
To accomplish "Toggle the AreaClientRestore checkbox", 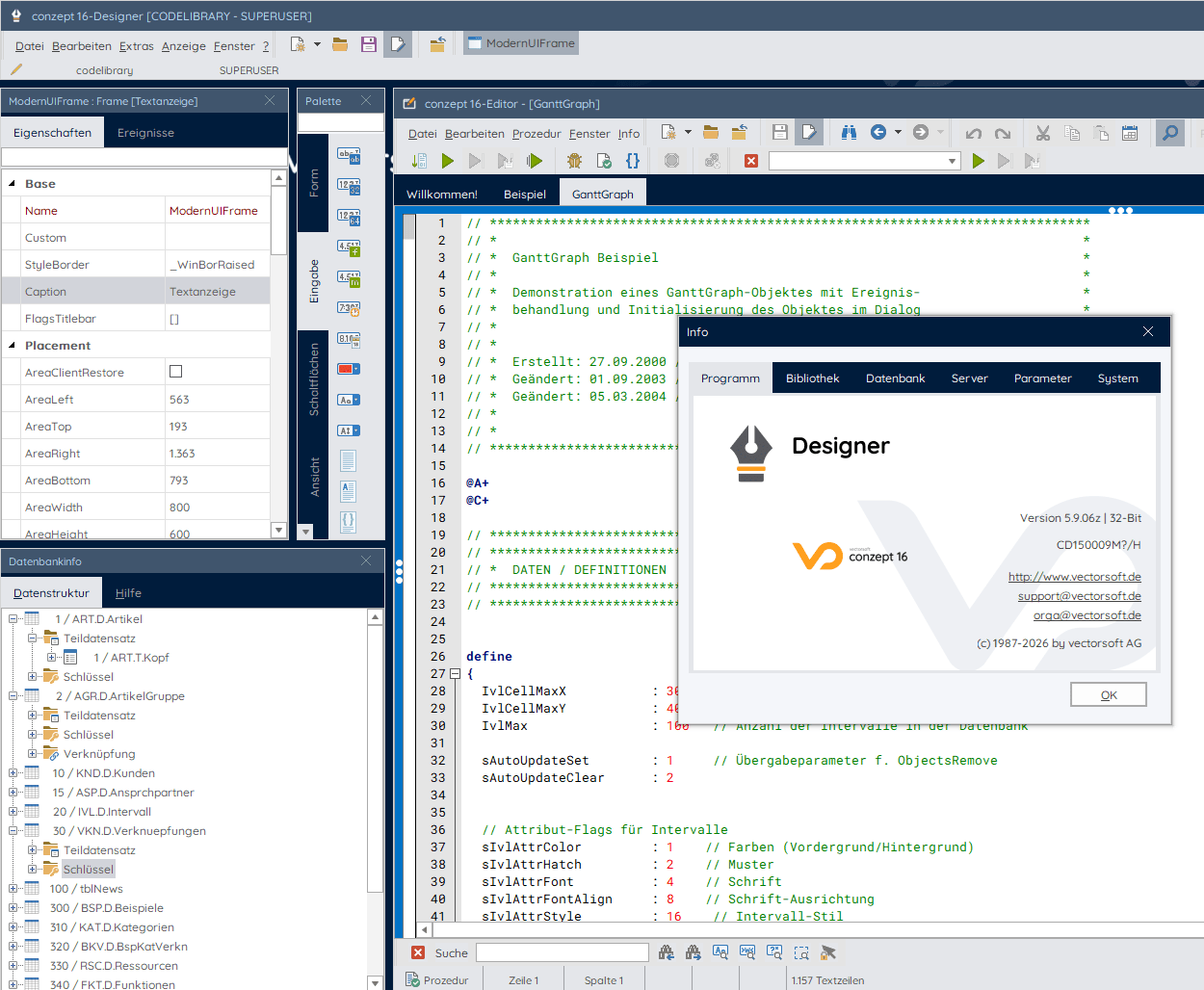I will (x=175, y=372).
